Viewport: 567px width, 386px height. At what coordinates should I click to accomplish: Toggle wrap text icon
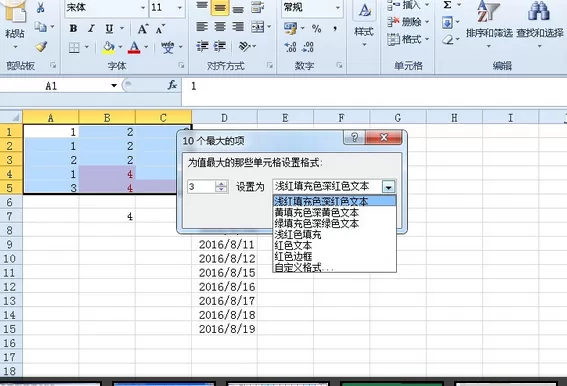(x=257, y=7)
